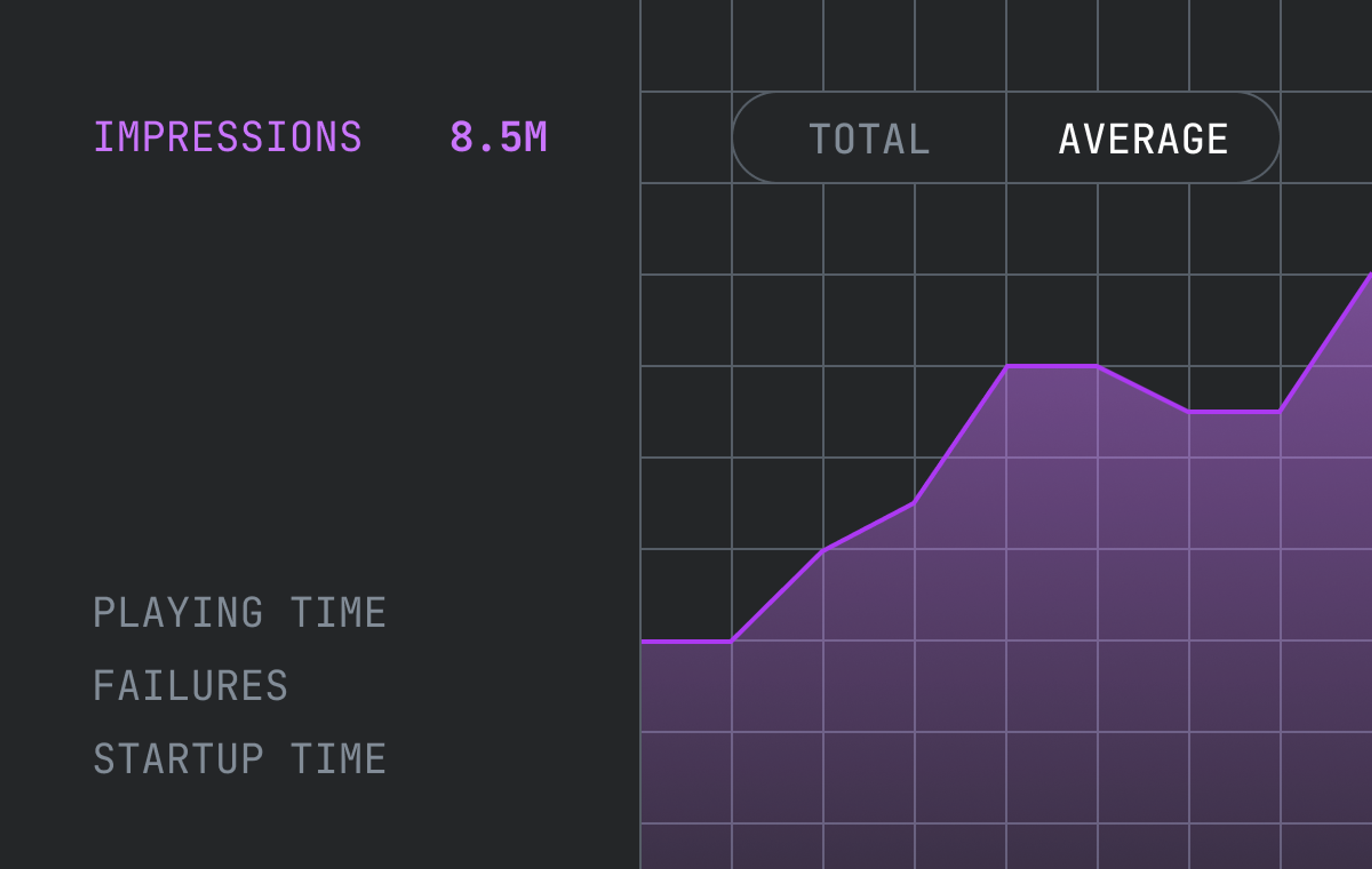The image size is (1372, 869).
Task: Switch chart view to Average
Action: click(x=1143, y=139)
